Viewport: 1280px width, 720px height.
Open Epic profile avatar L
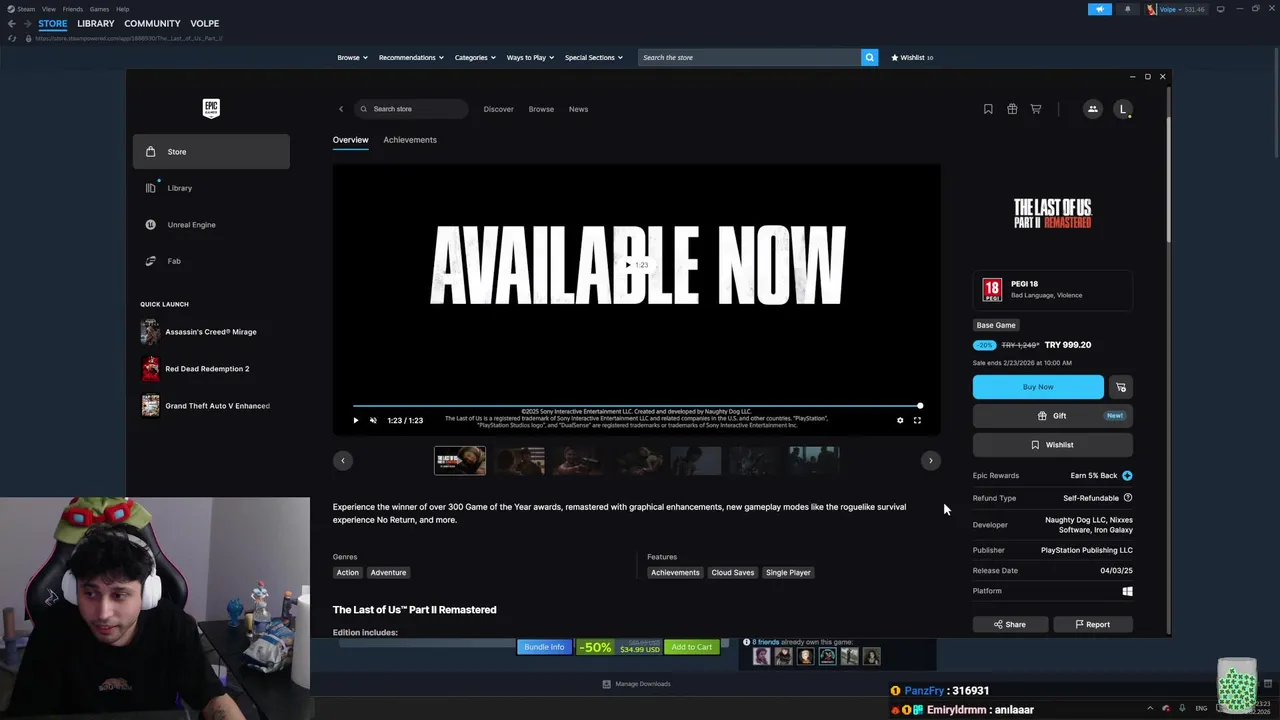1123,109
